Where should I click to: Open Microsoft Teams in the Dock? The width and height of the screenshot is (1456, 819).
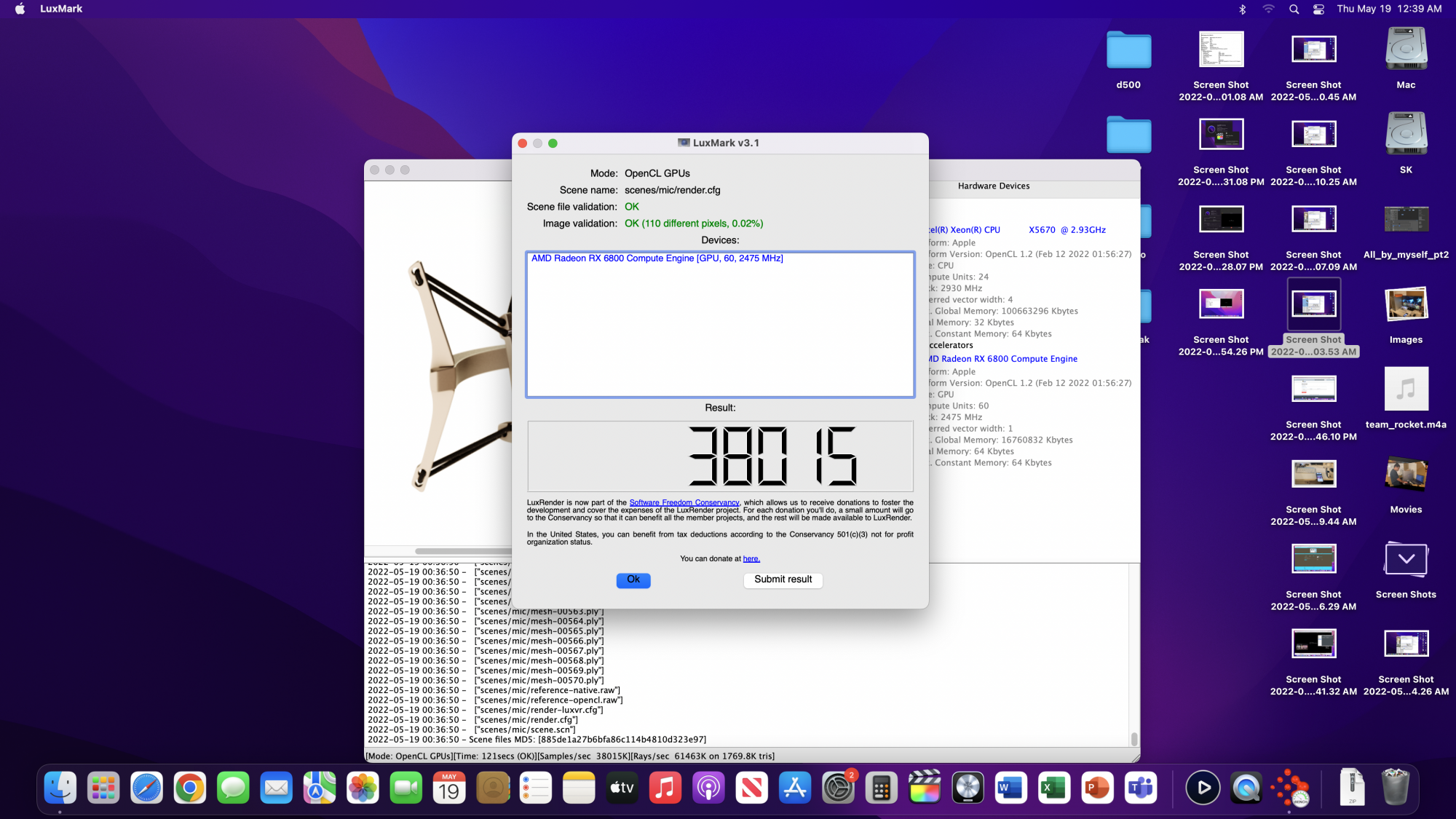1140,788
